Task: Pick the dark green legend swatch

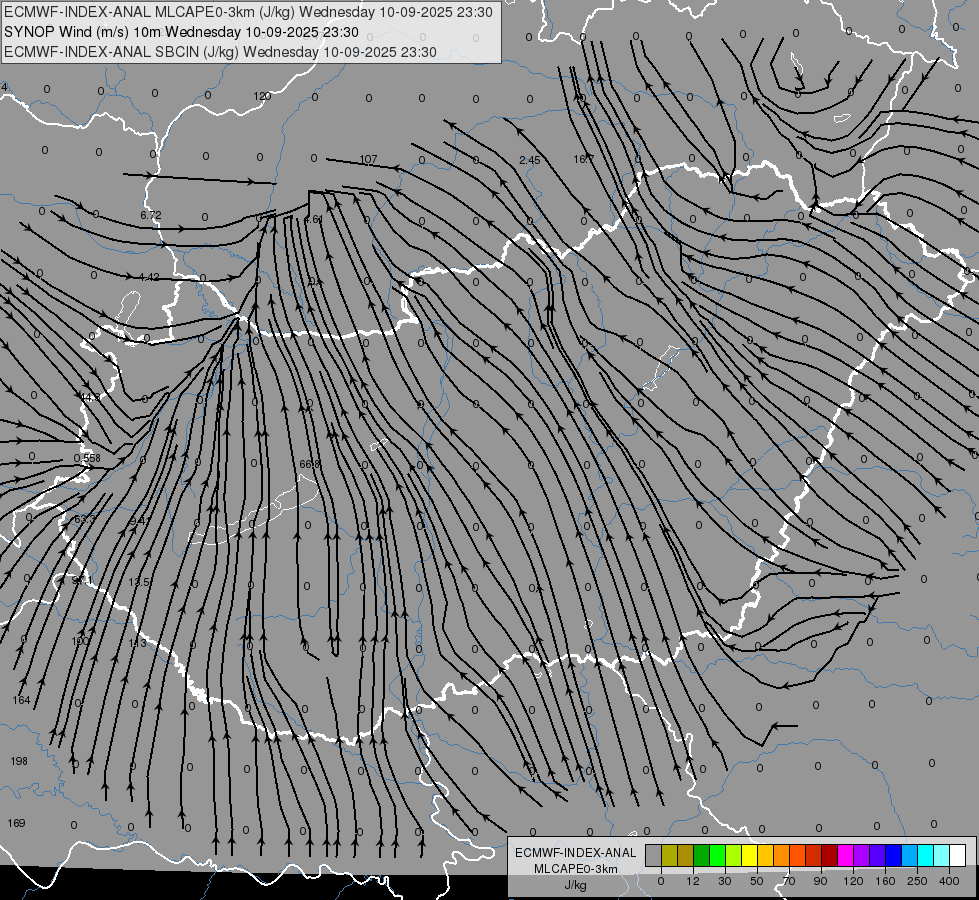Action: click(x=702, y=855)
